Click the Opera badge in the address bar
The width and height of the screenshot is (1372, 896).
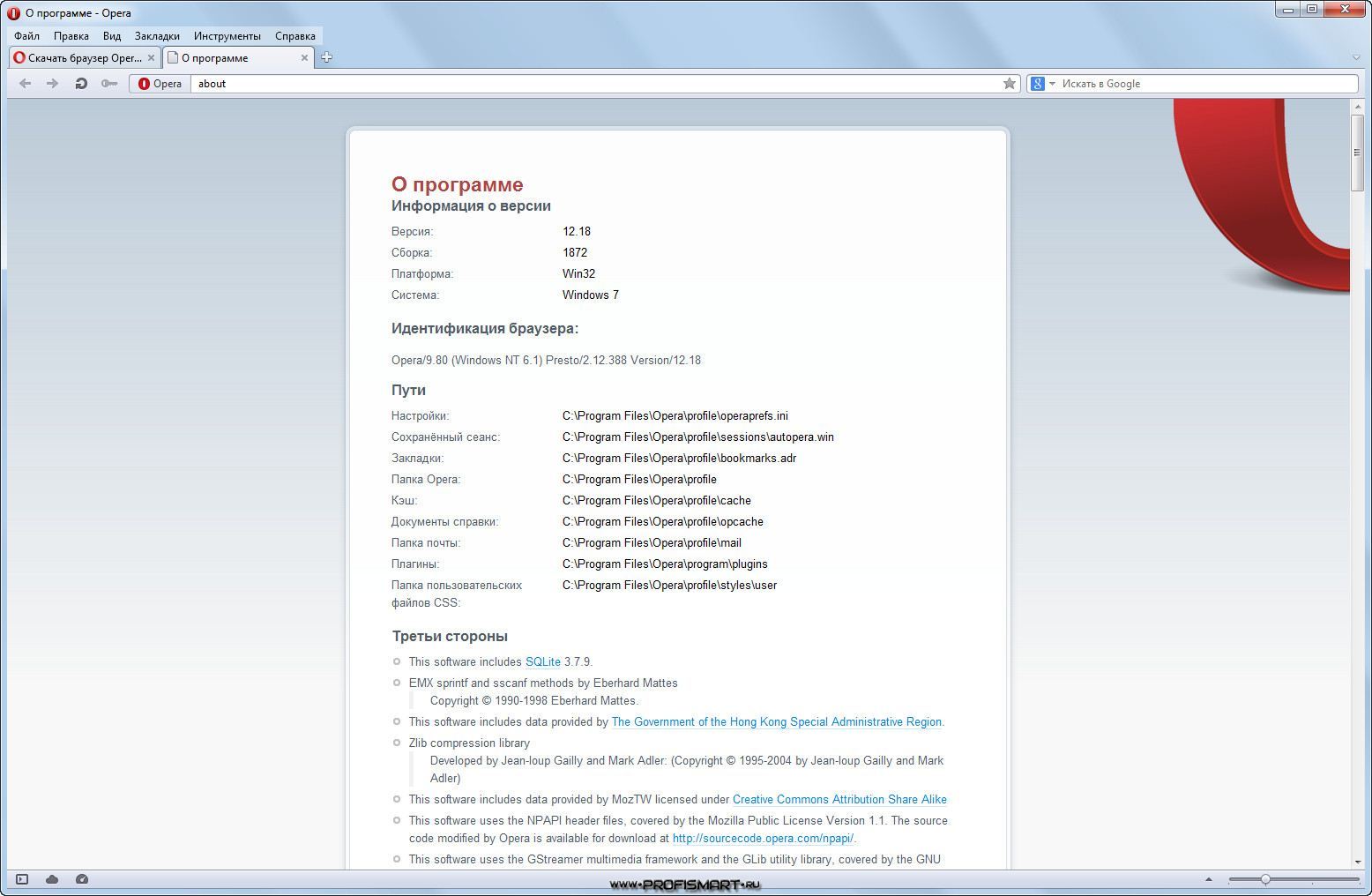tap(160, 84)
